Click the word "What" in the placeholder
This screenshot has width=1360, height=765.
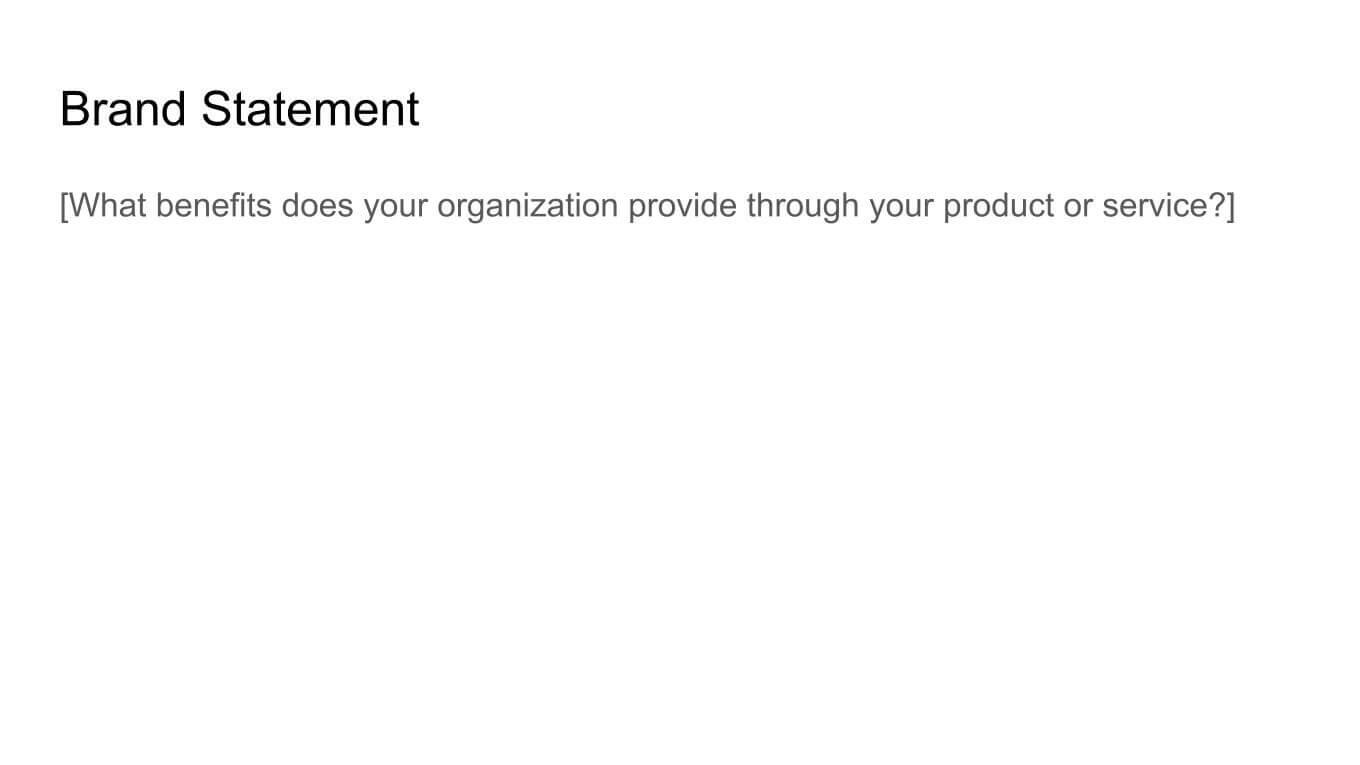[106, 206]
